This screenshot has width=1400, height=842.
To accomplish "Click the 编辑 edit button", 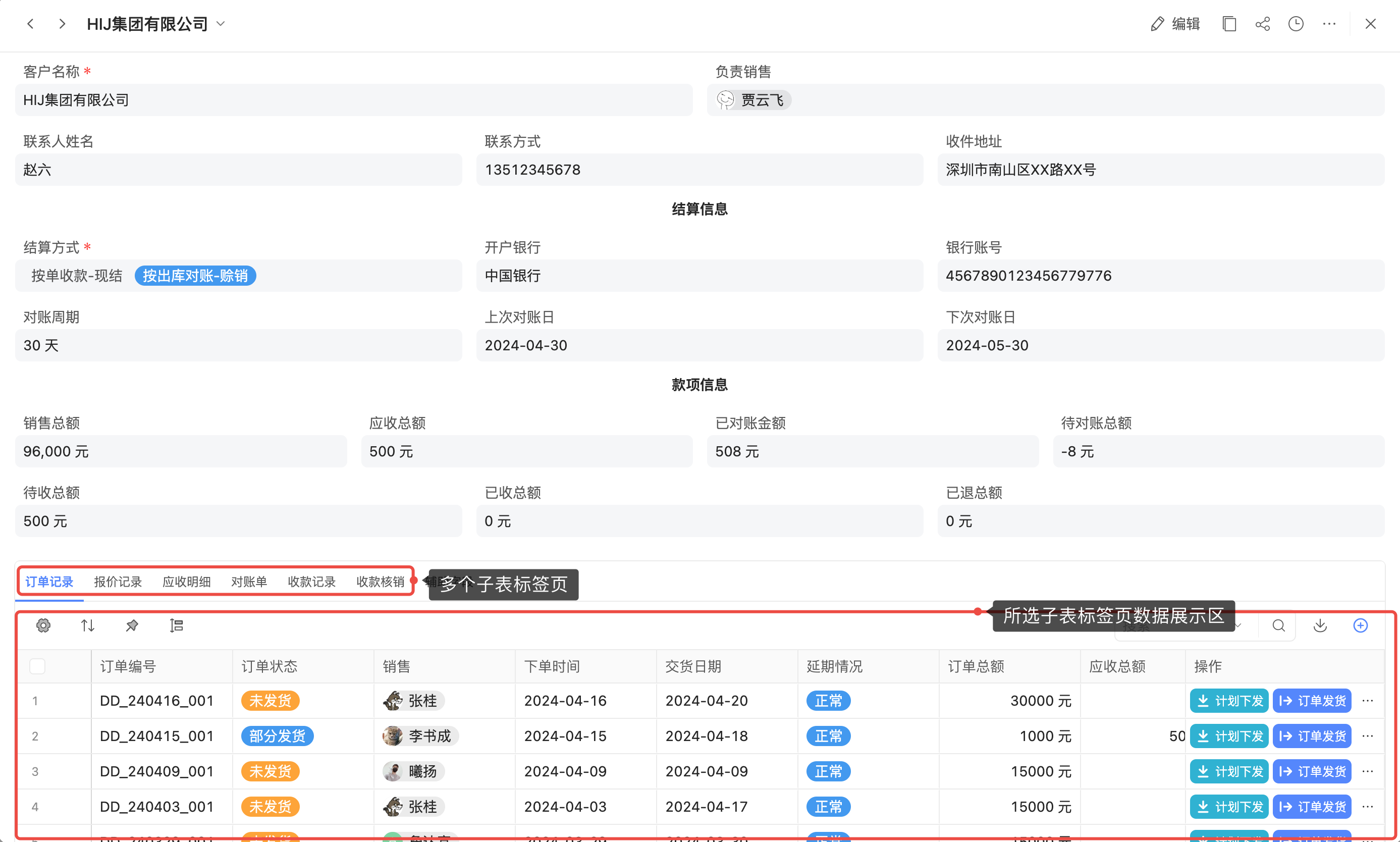I will coord(1175,24).
